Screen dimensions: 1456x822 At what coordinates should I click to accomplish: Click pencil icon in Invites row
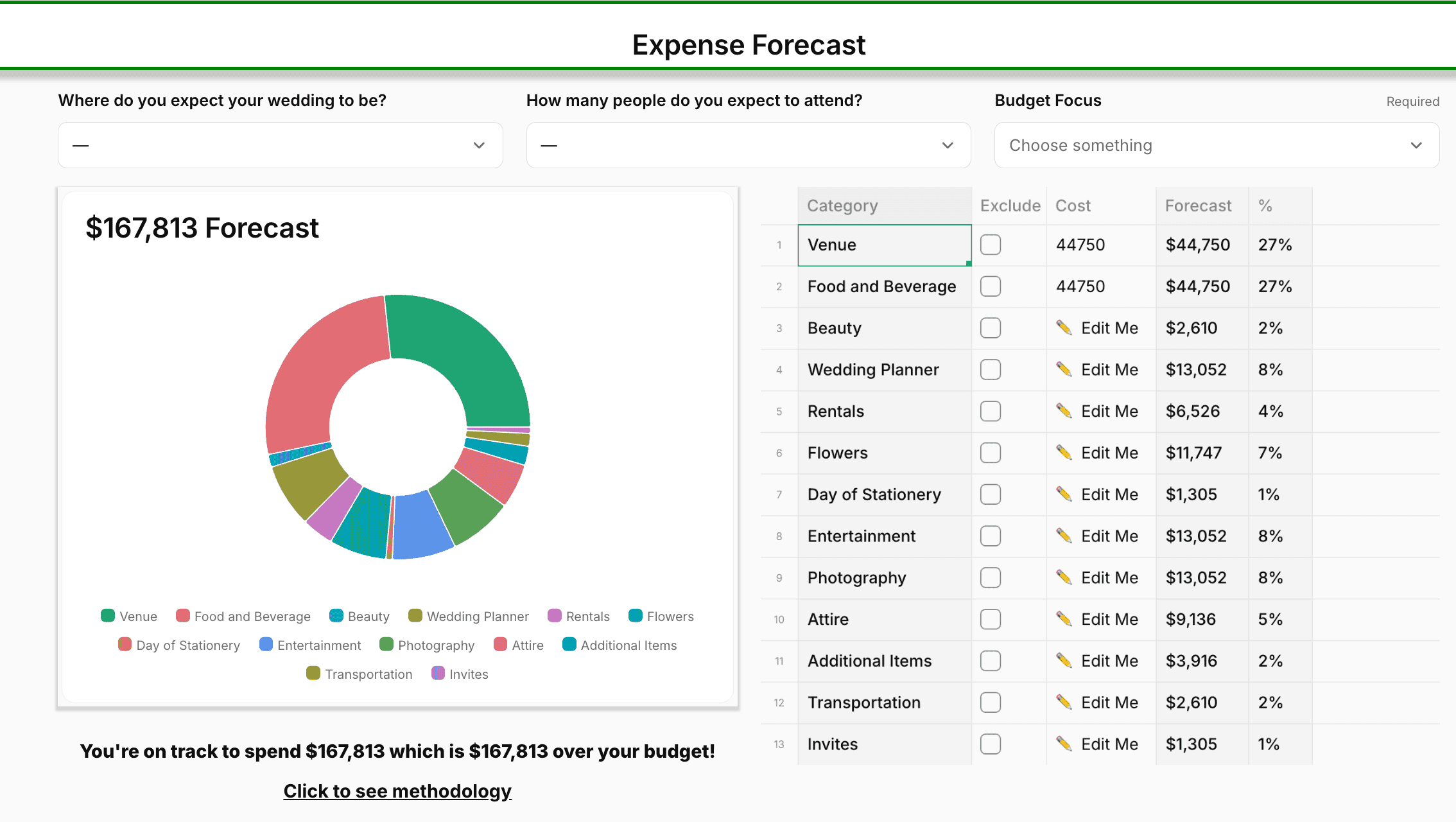[x=1064, y=744]
